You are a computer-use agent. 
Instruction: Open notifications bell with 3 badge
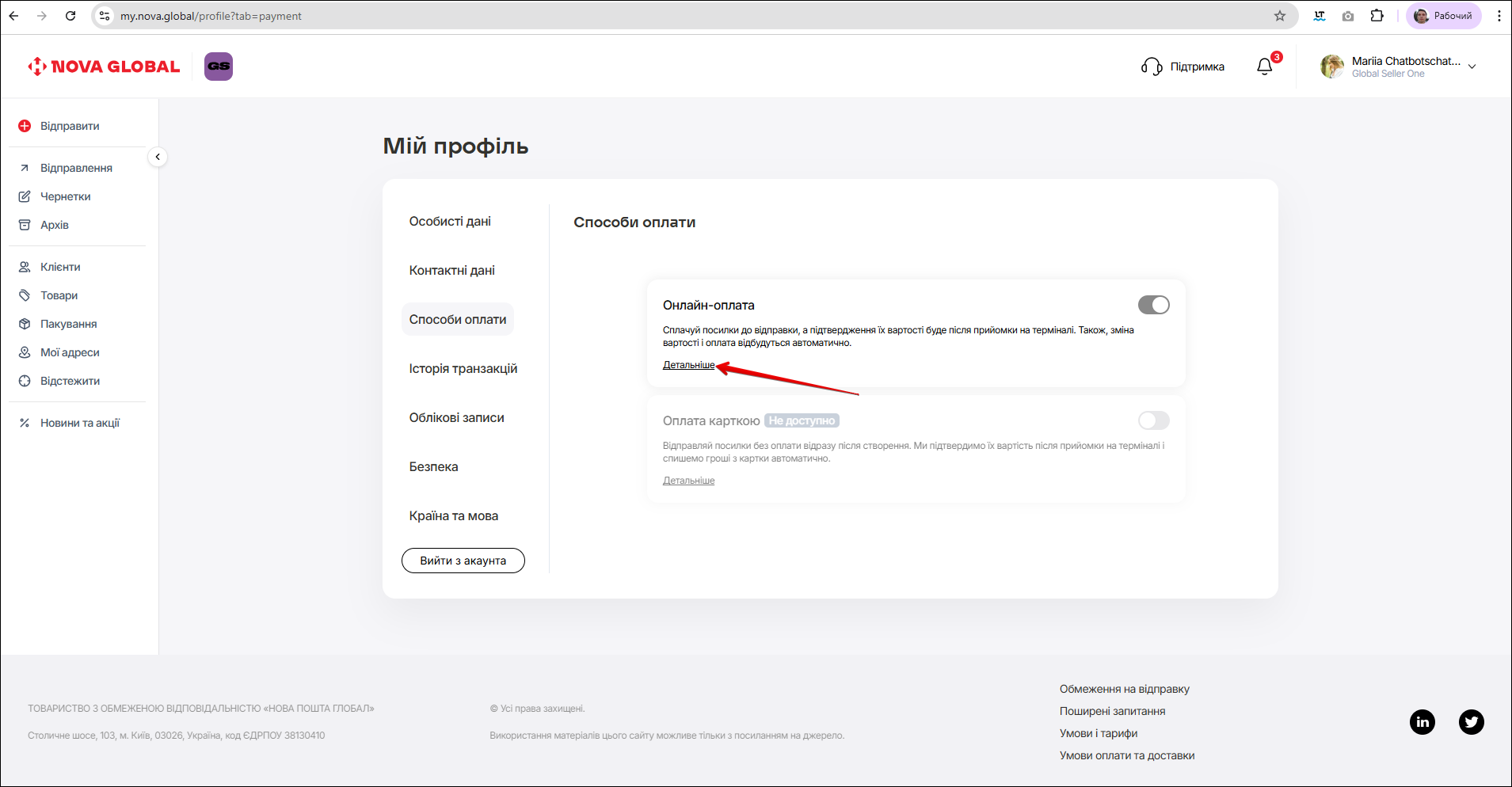coord(1265,67)
